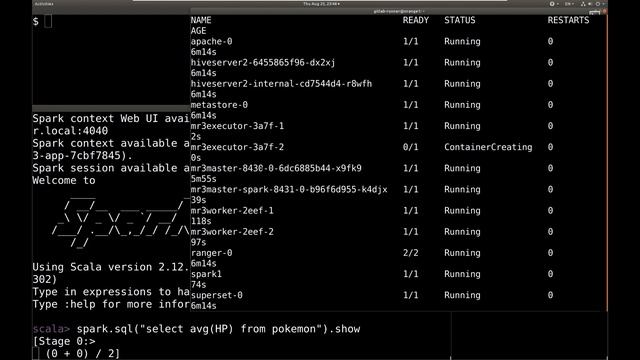This screenshot has height=360, width=640.
Task: Click the Running status of apache-0
Action: [x=462, y=41]
